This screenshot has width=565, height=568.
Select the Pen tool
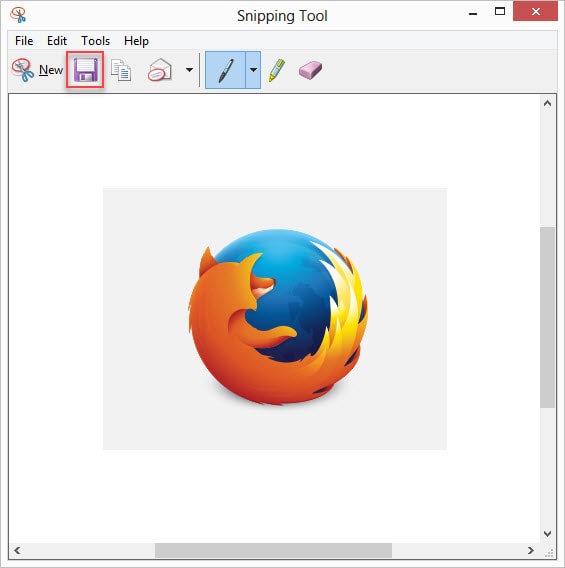point(226,70)
